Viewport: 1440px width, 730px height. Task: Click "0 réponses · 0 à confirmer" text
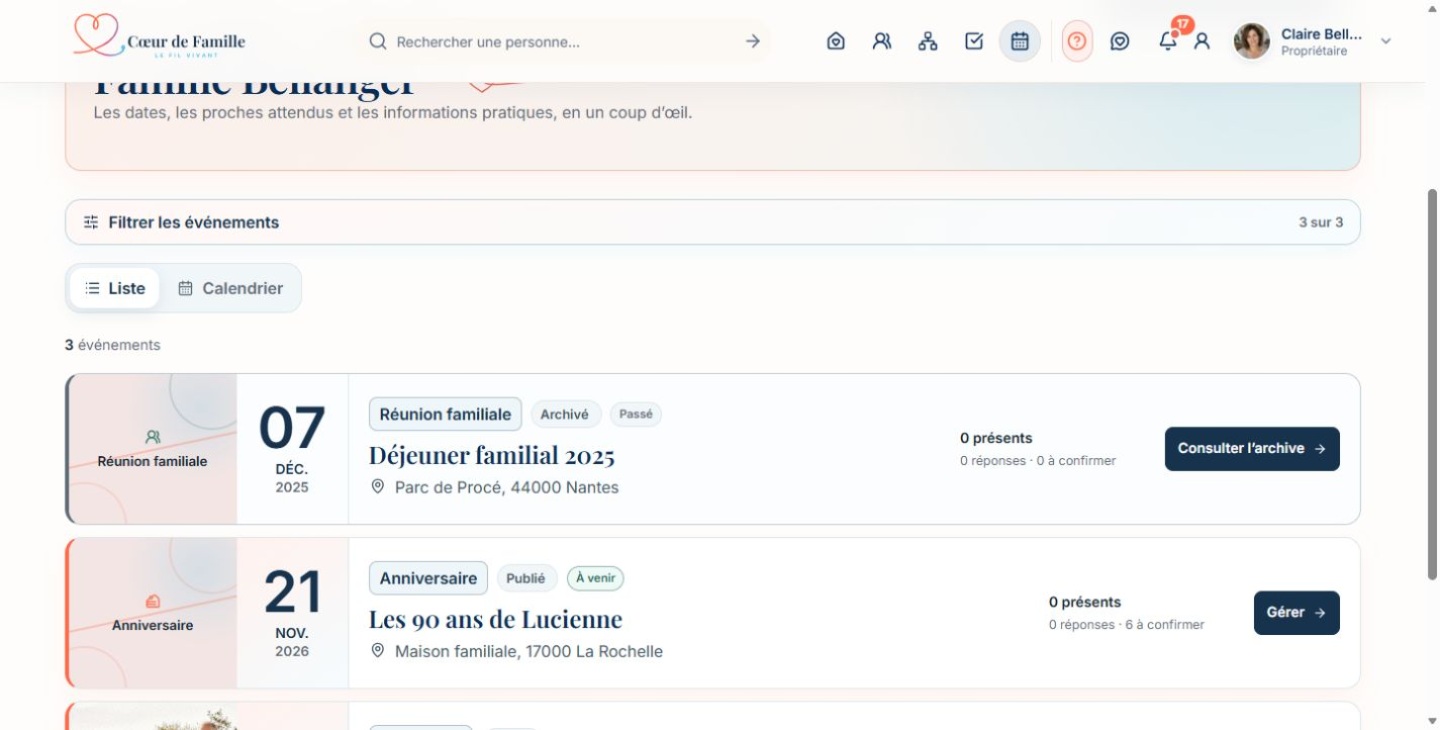pos(1038,461)
